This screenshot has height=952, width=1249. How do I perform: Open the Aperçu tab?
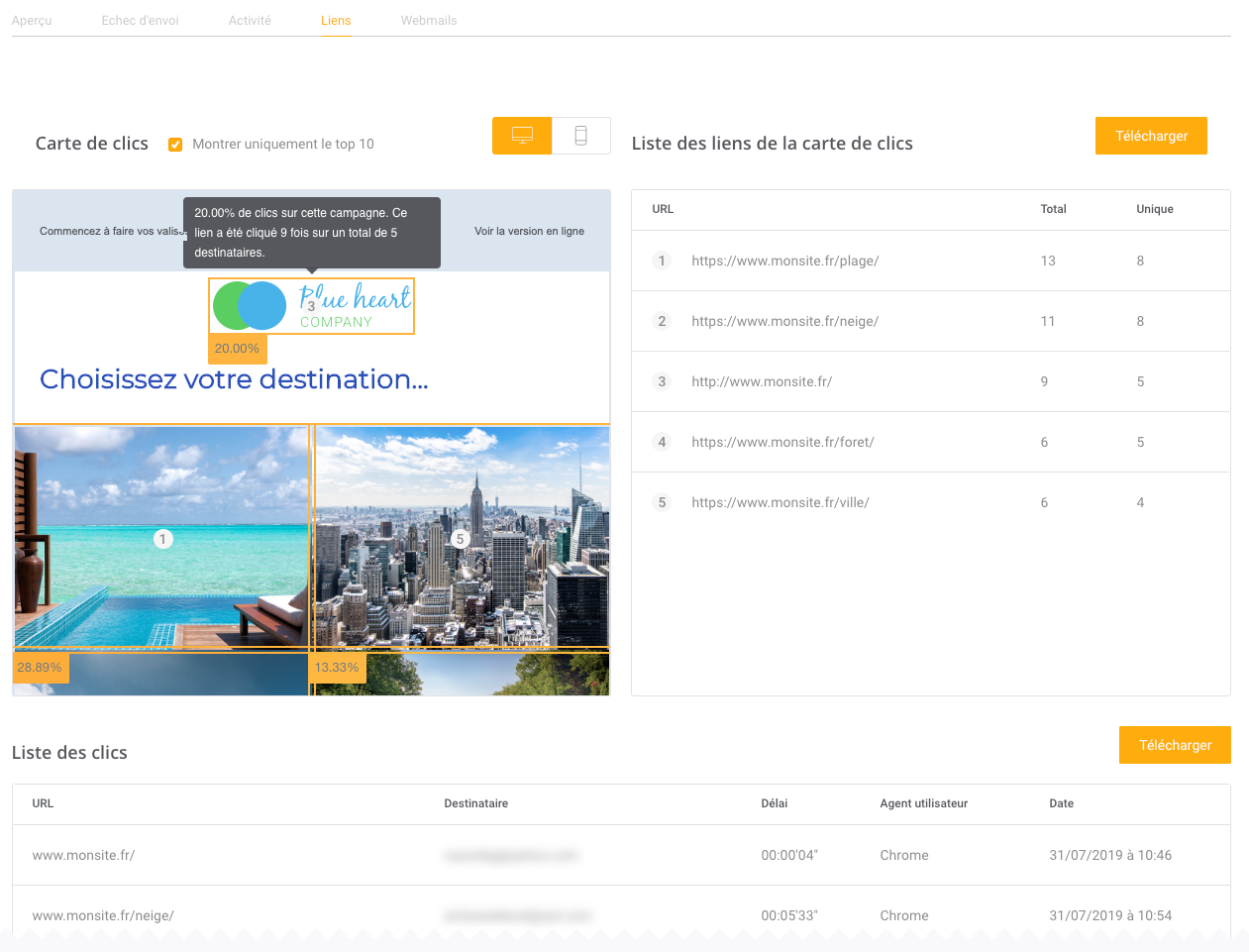tap(32, 21)
